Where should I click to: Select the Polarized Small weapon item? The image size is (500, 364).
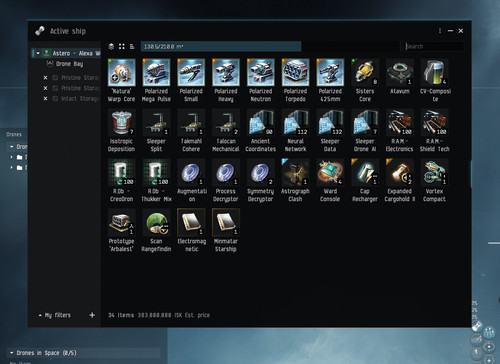191,80
